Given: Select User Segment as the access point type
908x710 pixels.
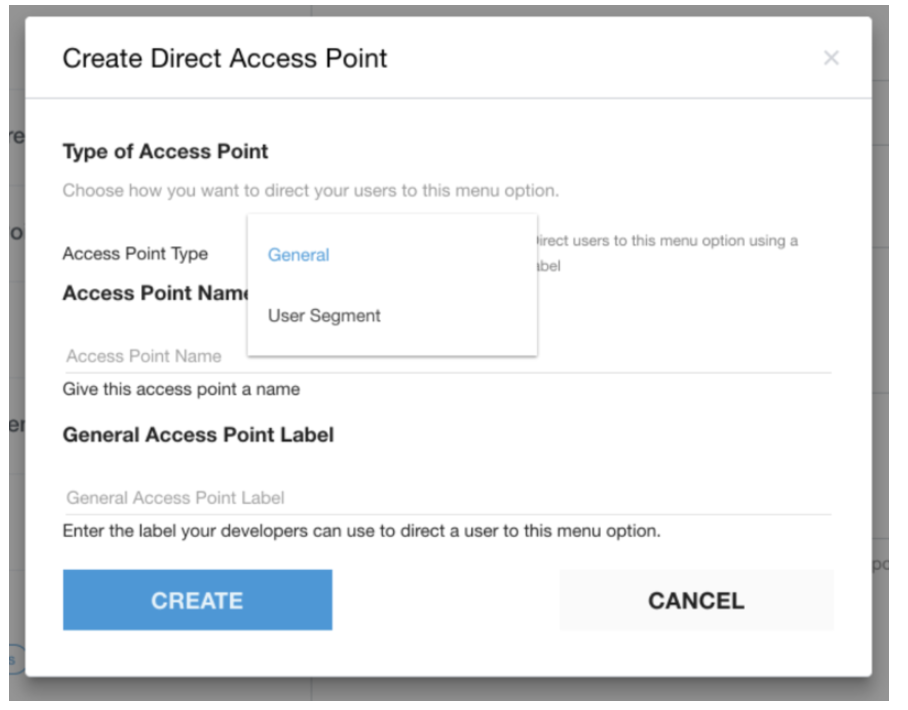Looking at the screenshot, I should 322,315.
